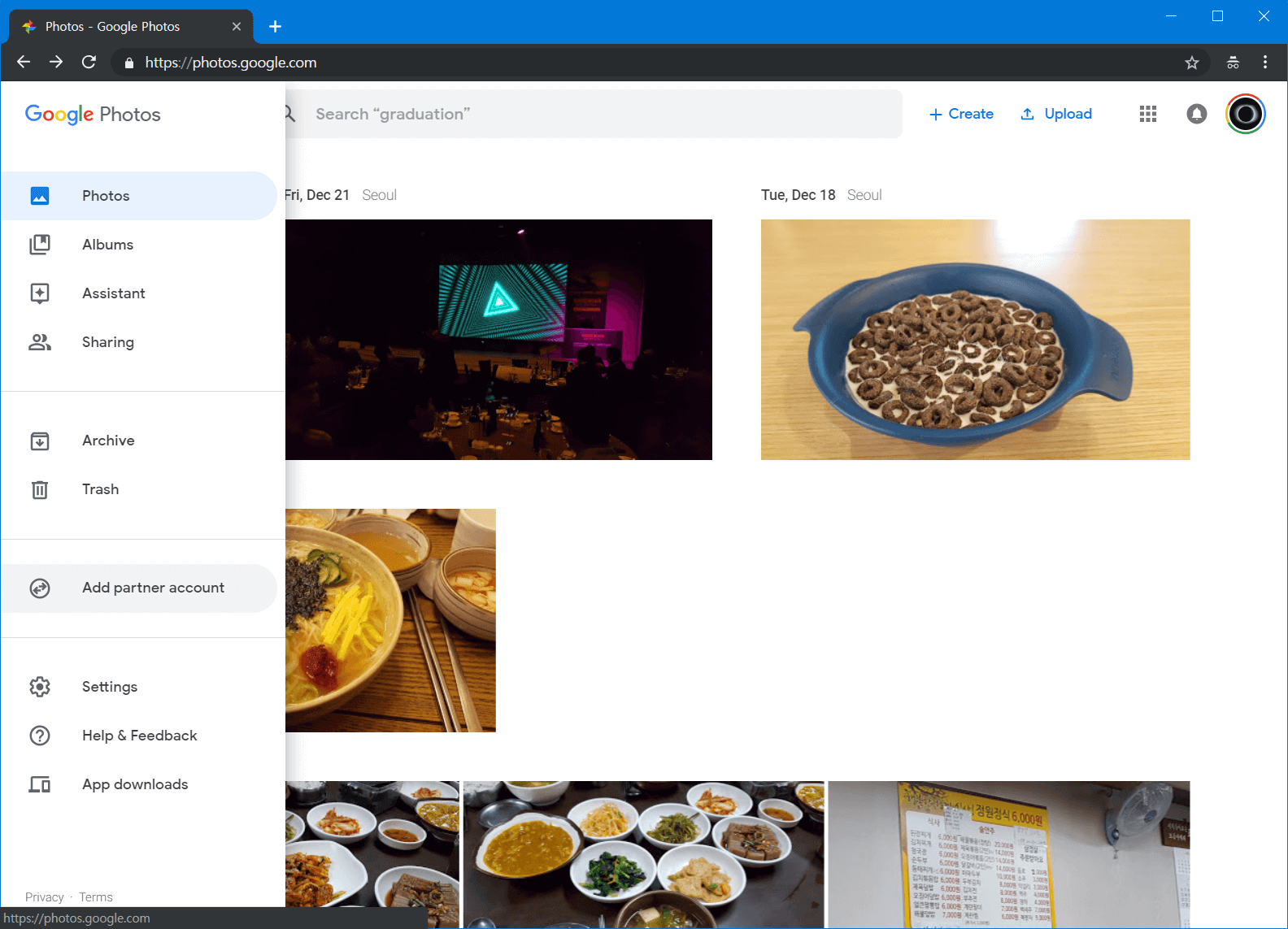Select Add partner account
The image size is (1288, 929).
153,588
